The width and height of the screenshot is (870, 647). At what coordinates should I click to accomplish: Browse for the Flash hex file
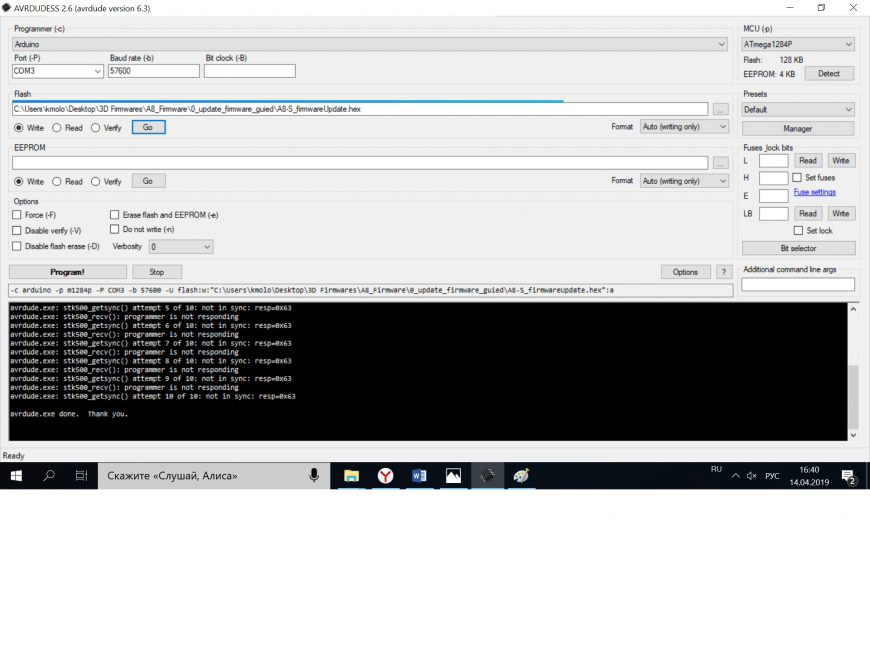[x=720, y=109]
